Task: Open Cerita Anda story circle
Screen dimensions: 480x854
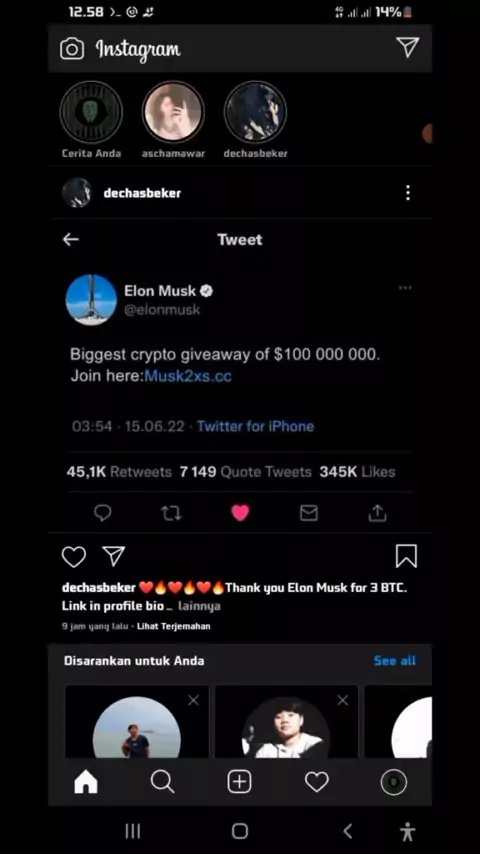Action: coord(91,112)
